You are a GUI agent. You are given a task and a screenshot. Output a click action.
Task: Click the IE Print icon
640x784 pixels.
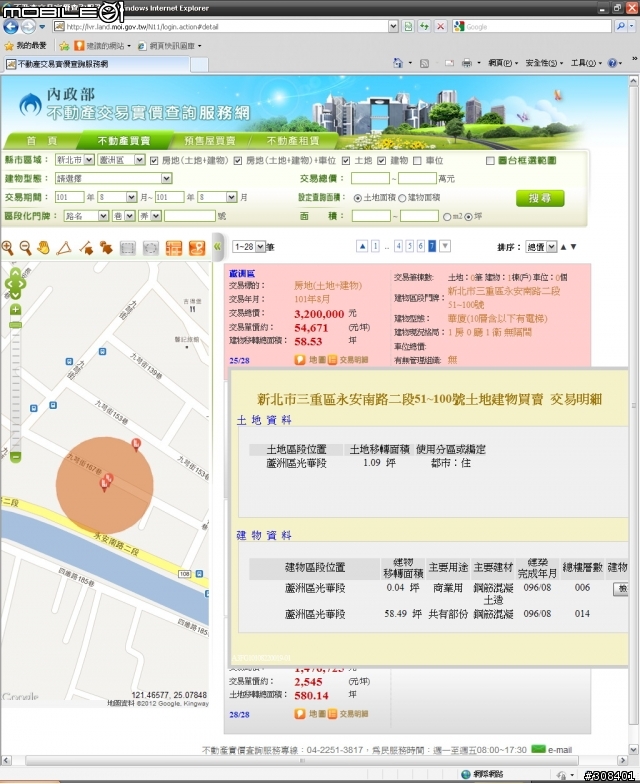point(467,62)
